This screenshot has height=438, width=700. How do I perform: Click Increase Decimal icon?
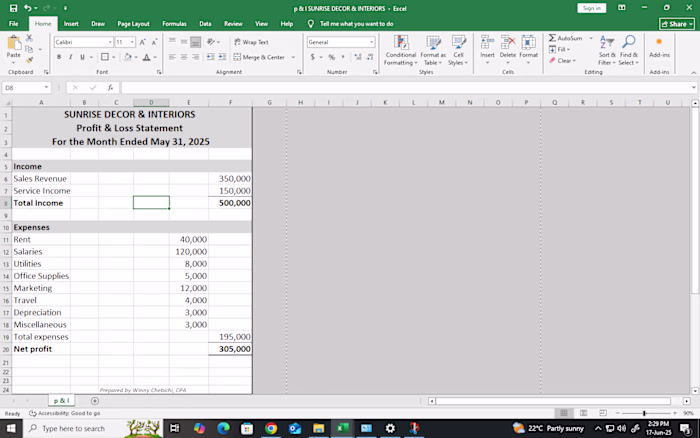coord(358,57)
